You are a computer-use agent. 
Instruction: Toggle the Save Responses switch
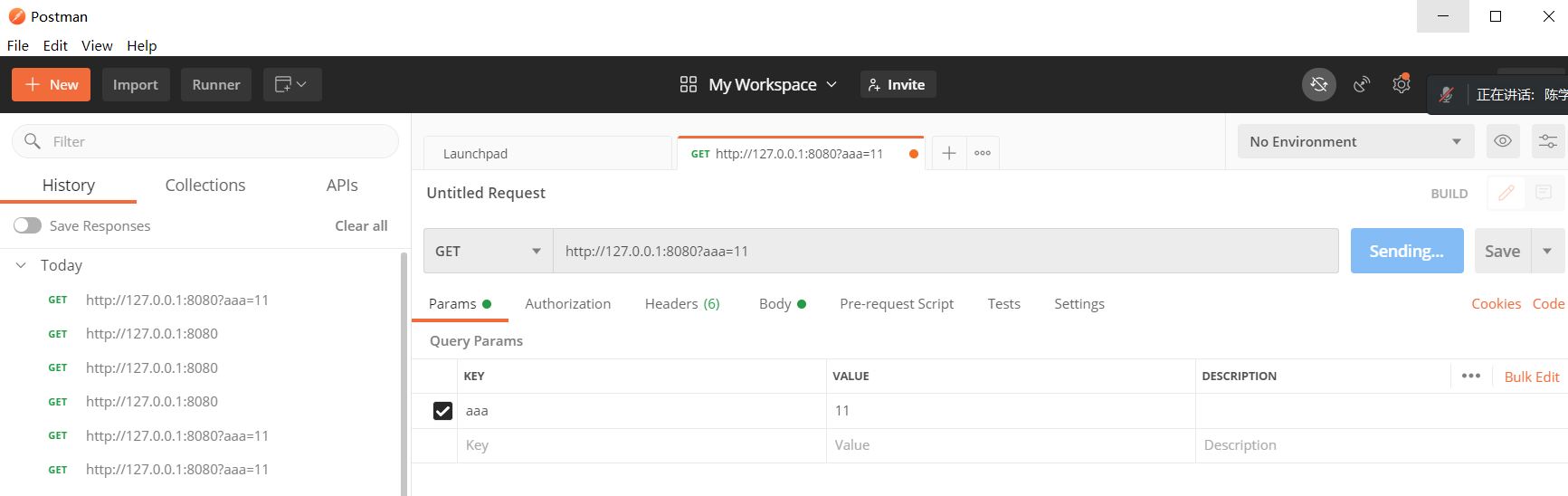click(28, 225)
